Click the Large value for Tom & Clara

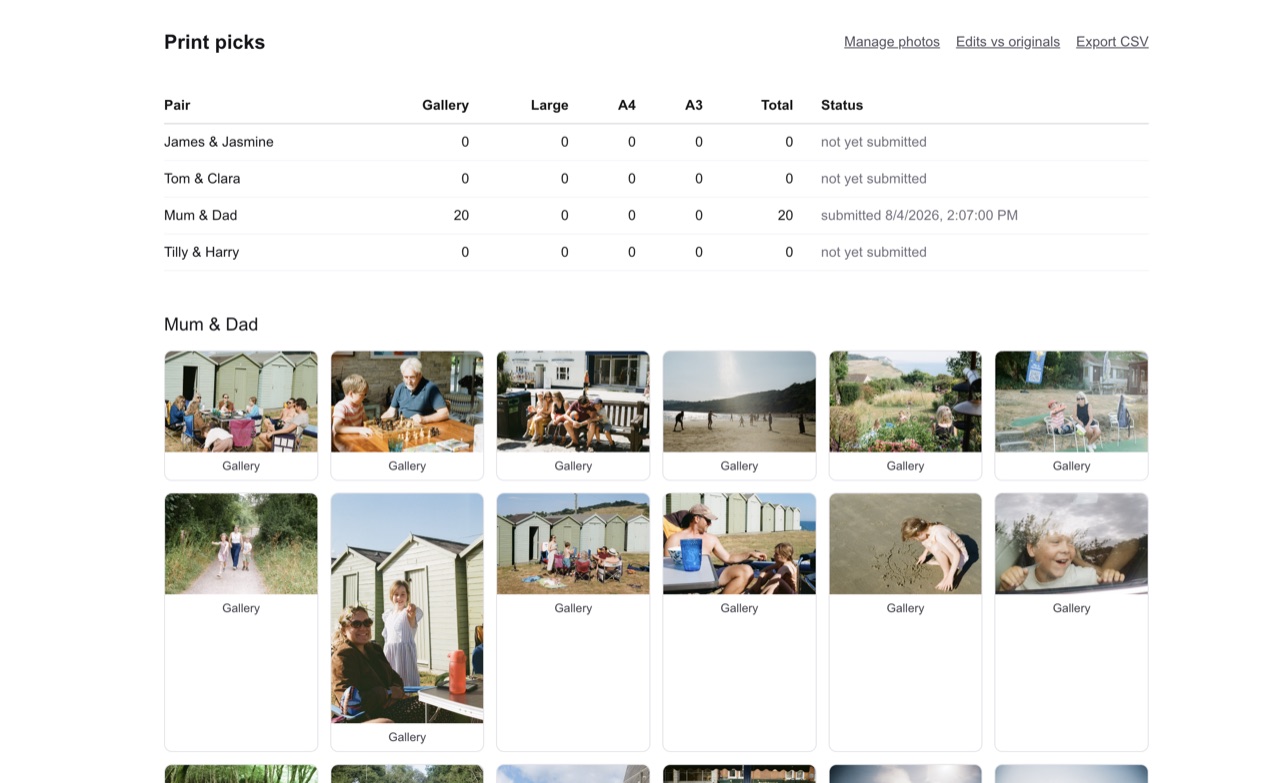tap(565, 179)
